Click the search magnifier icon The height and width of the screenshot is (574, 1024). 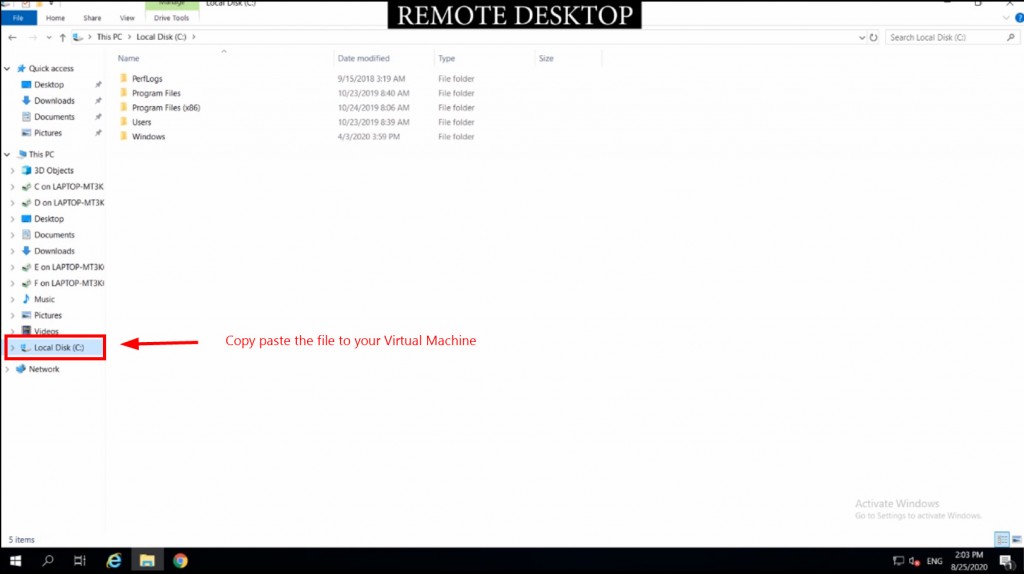[1011, 38]
